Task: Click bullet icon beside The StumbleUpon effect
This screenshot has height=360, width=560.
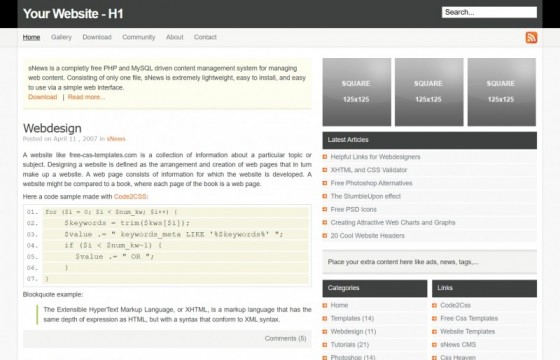Action: point(325,196)
